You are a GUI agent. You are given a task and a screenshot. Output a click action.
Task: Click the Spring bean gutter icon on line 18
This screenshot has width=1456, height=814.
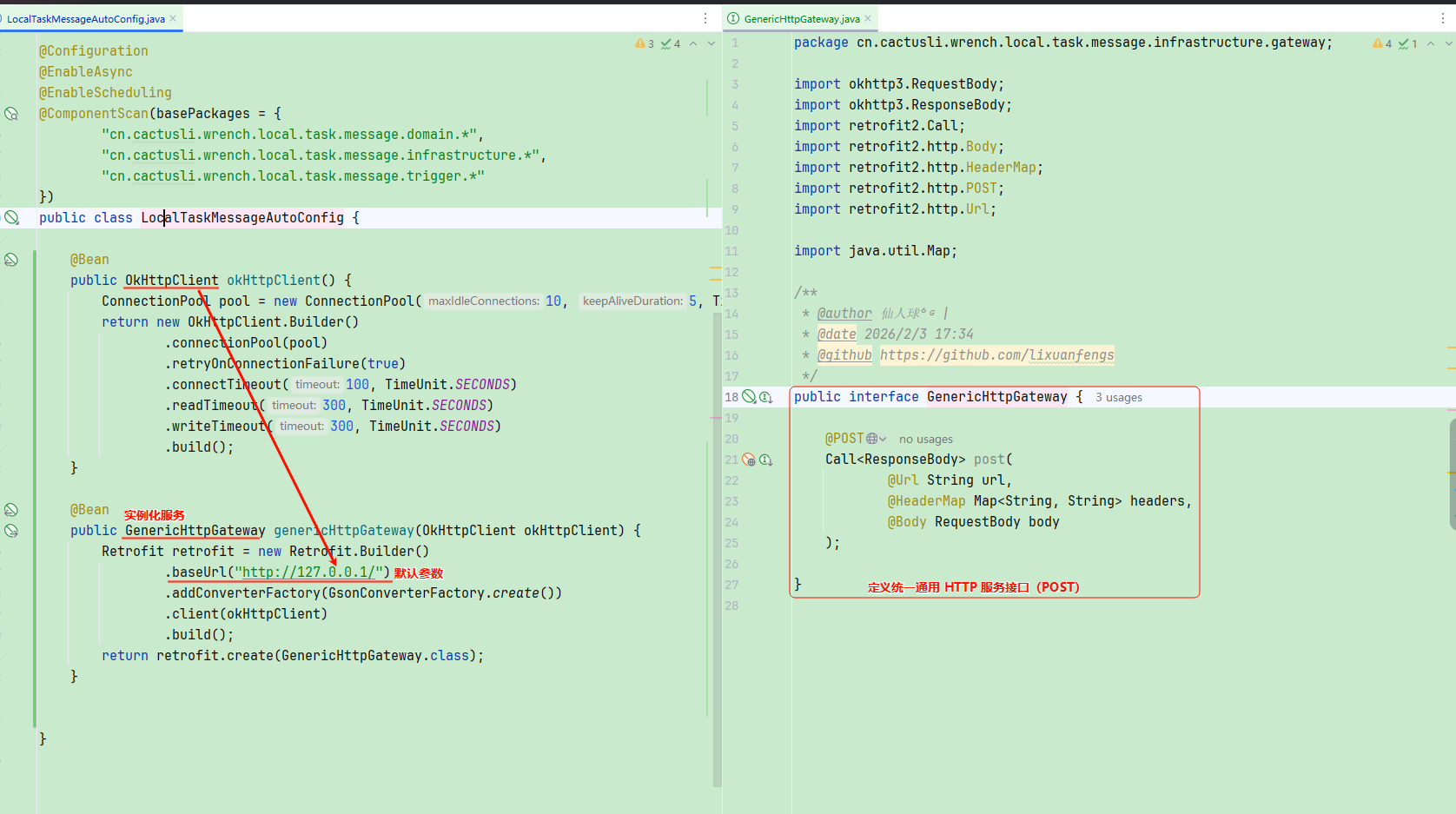(x=749, y=397)
